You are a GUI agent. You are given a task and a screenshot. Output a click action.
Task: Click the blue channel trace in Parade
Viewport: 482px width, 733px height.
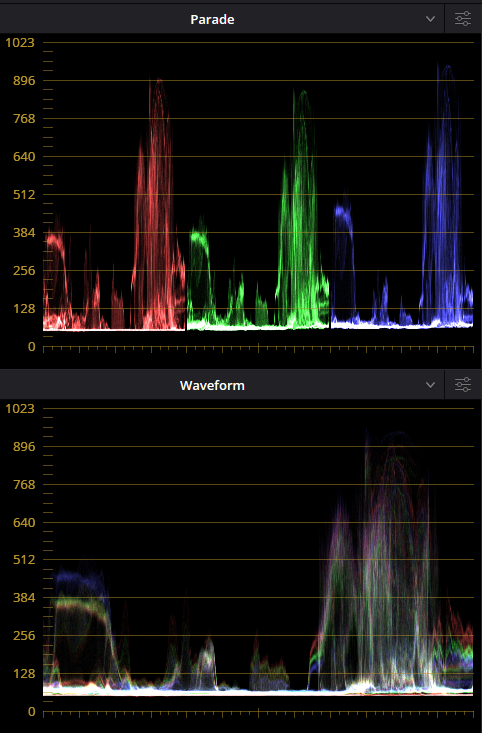(x=402, y=196)
